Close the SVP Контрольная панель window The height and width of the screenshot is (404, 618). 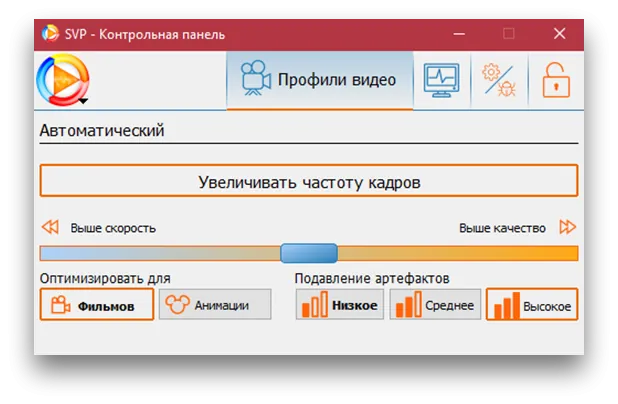pyautogui.click(x=559, y=34)
